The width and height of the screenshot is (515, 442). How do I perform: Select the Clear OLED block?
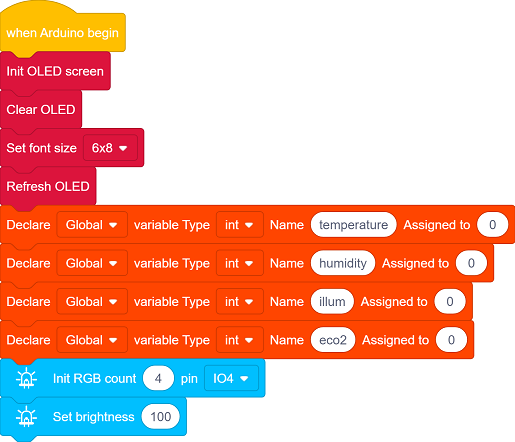(41, 109)
